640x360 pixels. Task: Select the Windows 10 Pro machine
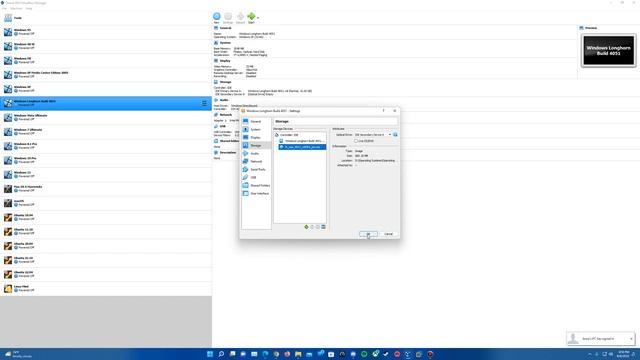pyautogui.click(x=106, y=160)
